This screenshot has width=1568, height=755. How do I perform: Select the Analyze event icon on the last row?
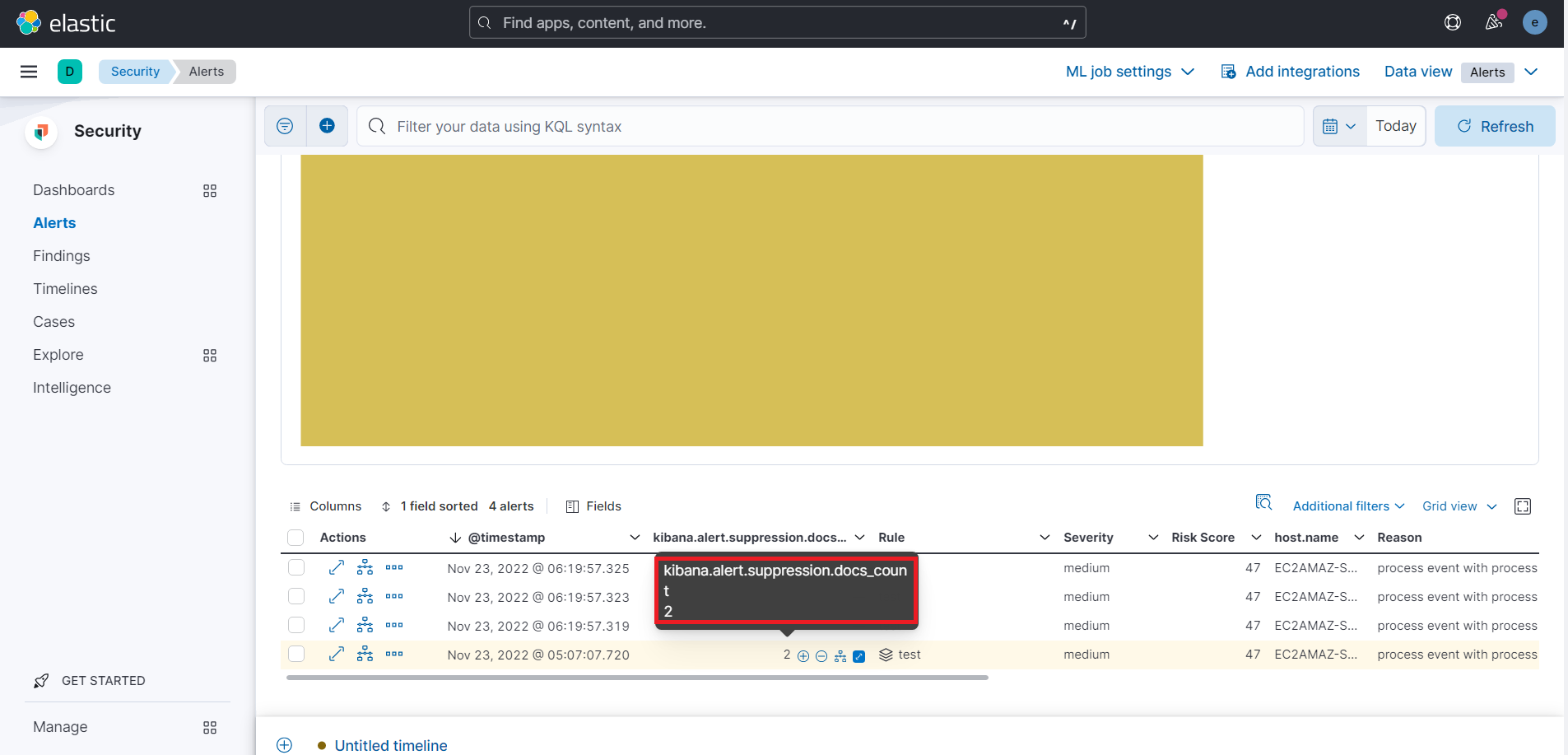coord(365,654)
